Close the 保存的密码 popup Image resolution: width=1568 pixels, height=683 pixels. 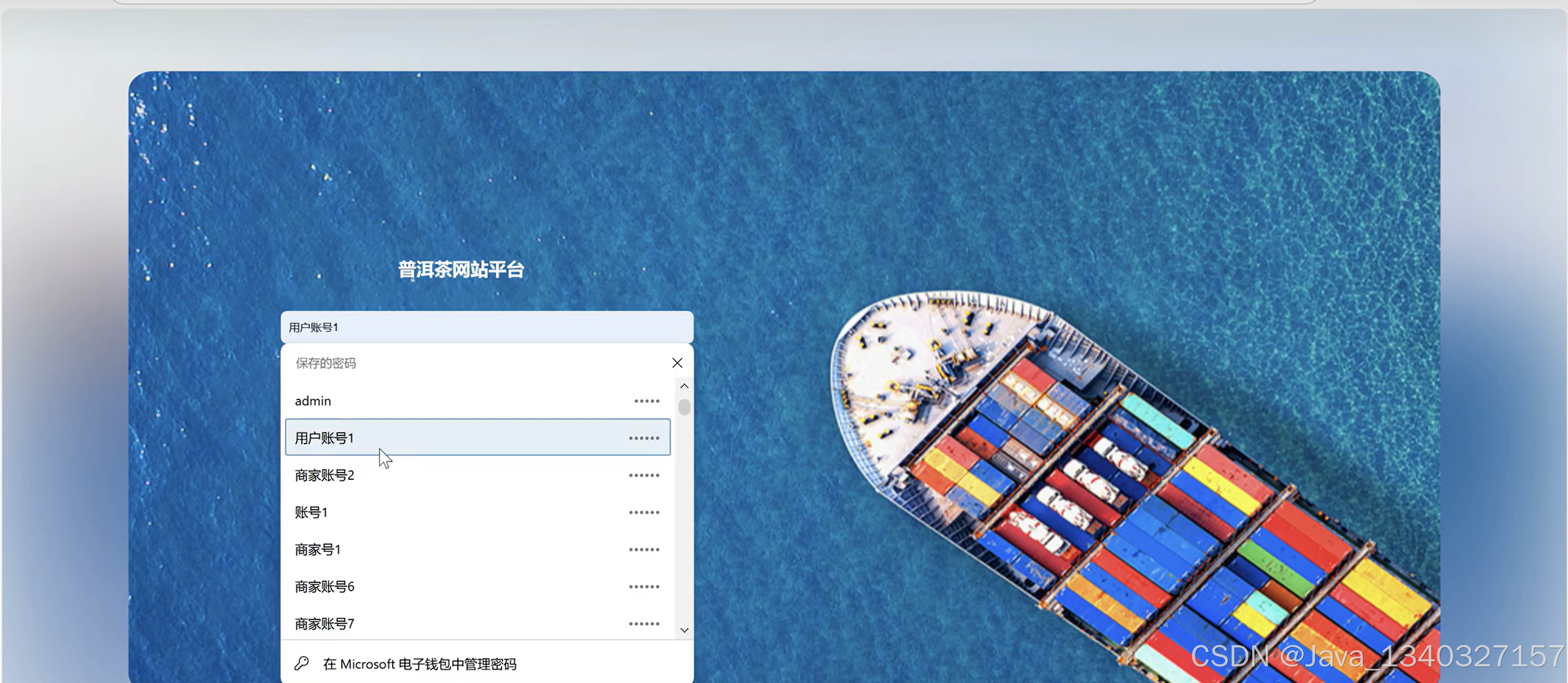[x=677, y=363]
